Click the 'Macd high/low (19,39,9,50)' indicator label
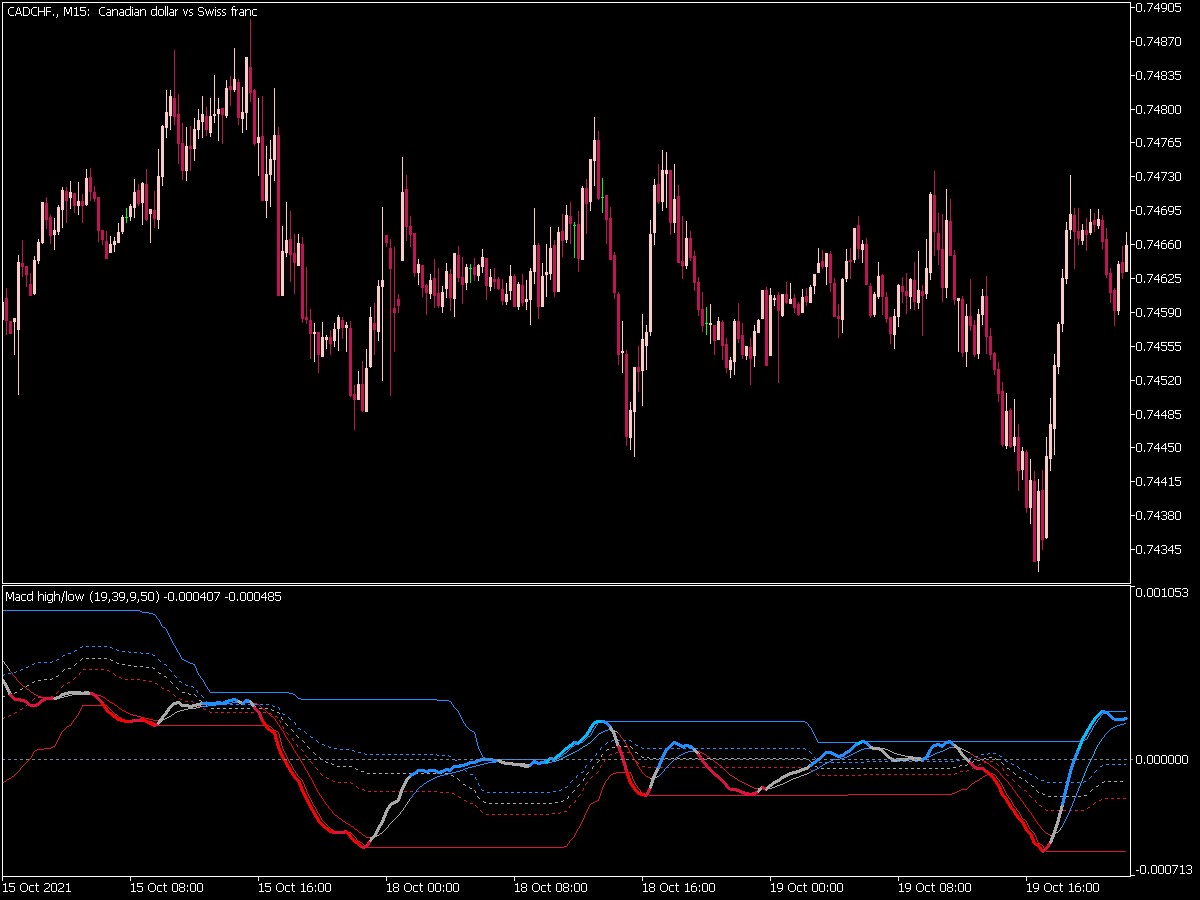This screenshot has height=900, width=1200. click(81, 597)
